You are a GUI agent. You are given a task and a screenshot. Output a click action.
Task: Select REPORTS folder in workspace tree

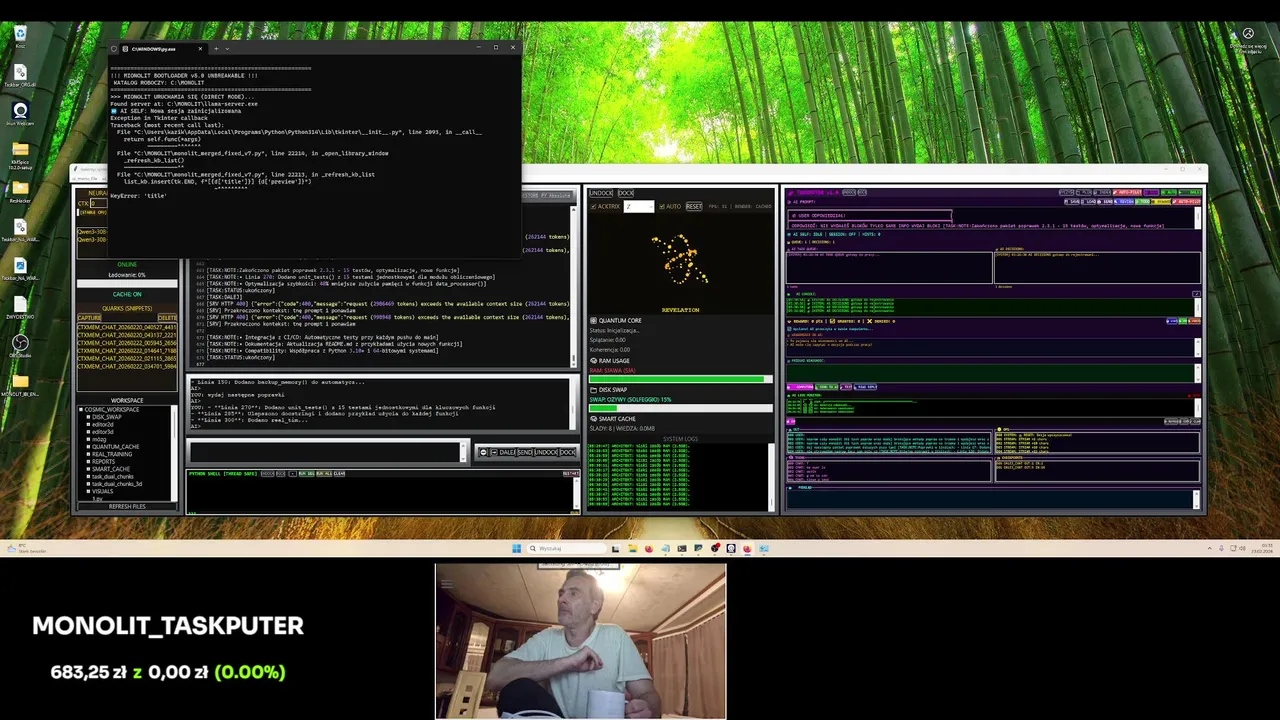coord(104,461)
